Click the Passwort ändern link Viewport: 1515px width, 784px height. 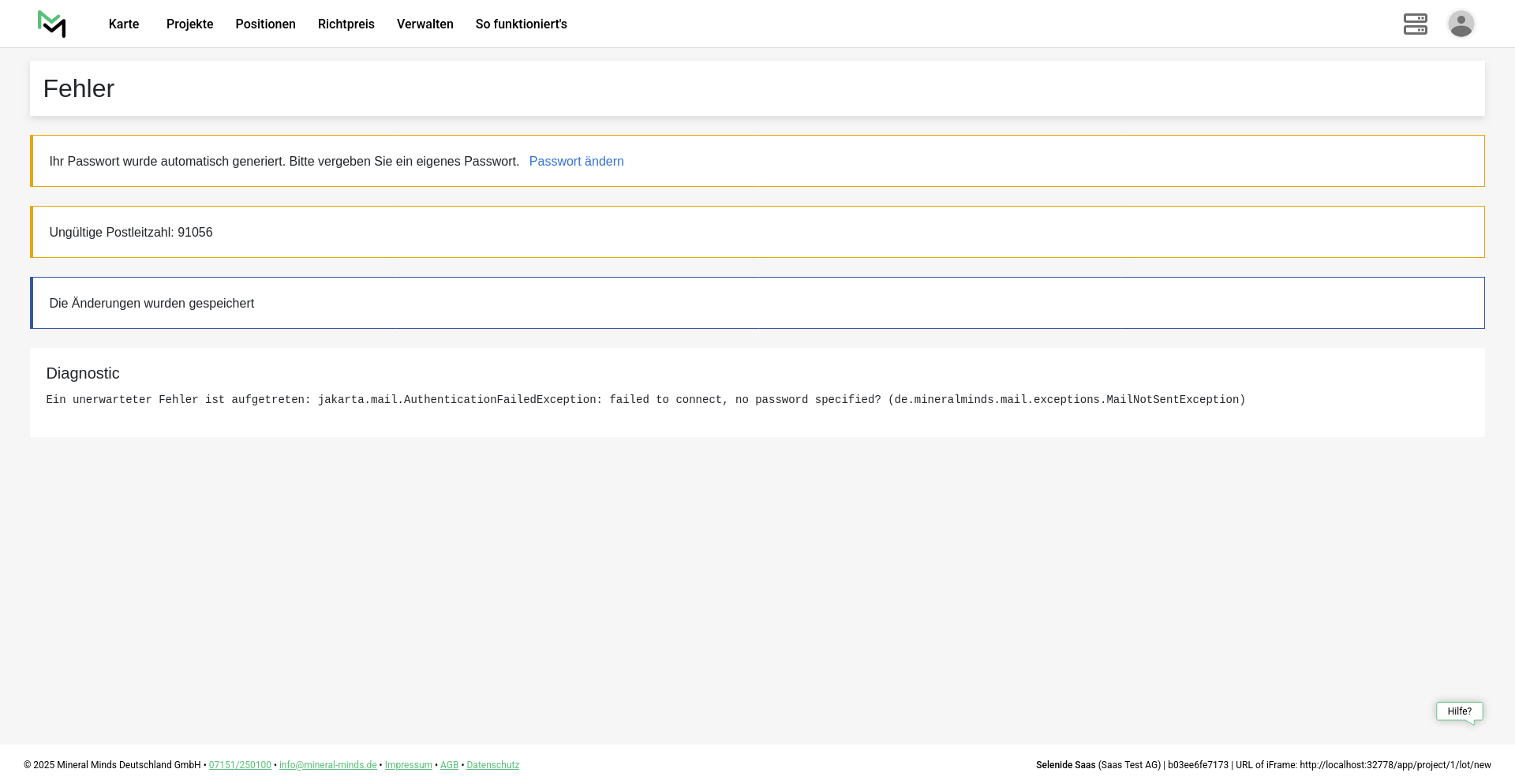point(576,162)
